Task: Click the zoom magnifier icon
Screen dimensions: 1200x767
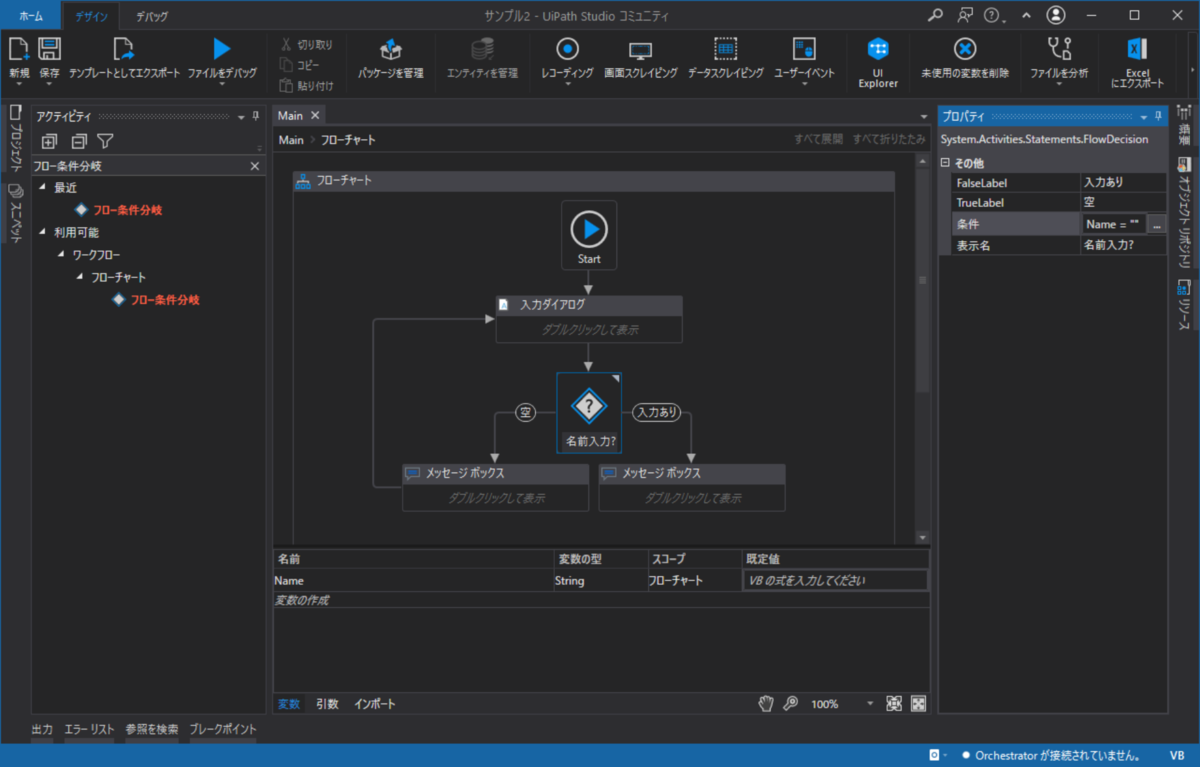Action: [x=790, y=704]
